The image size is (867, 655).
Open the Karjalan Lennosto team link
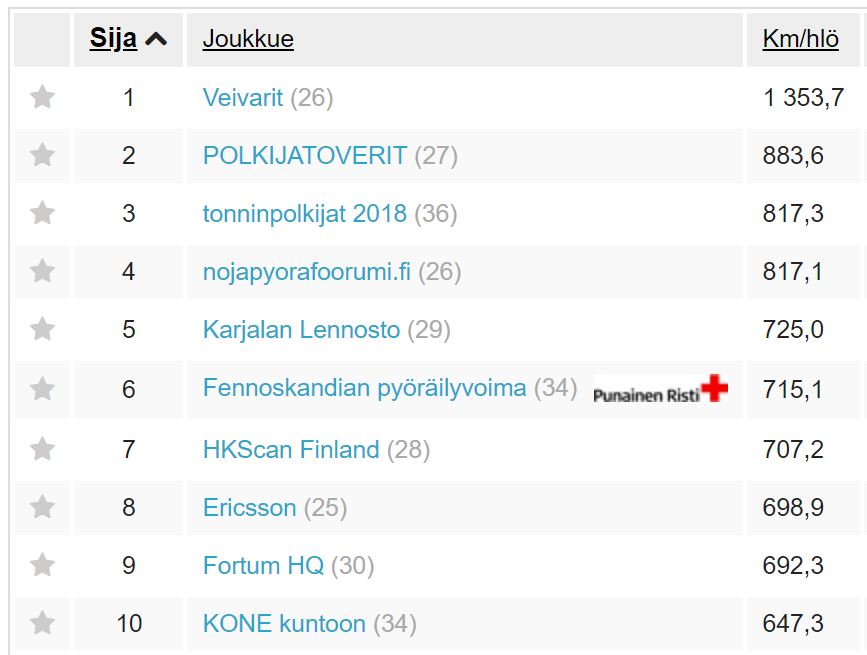click(301, 329)
